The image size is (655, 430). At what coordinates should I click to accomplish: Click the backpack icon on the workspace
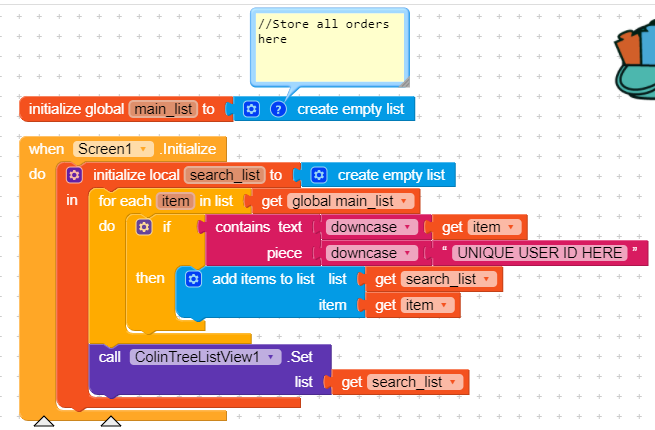click(635, 62)
